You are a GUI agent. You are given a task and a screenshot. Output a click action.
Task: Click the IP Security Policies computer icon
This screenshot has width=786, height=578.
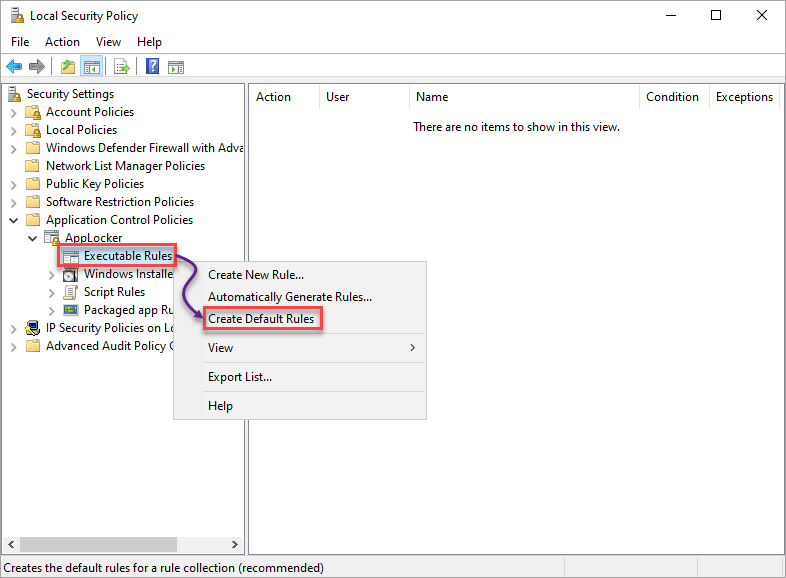point(33,328)
